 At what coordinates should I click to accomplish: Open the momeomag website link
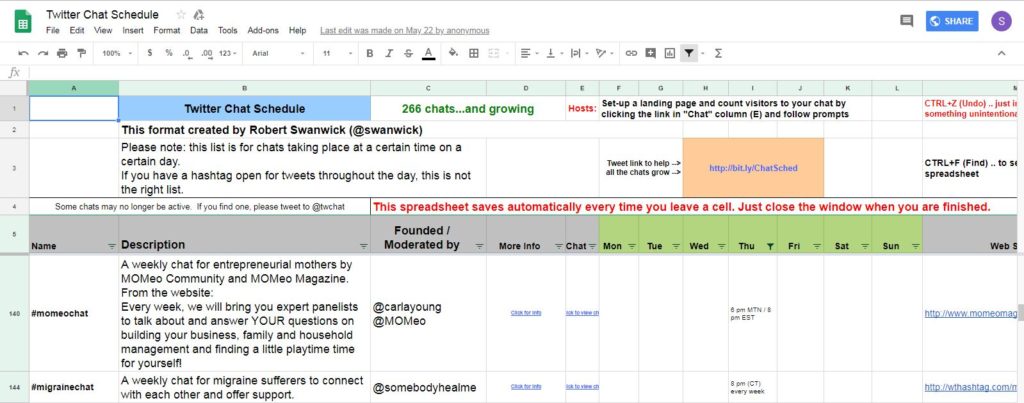point(971,314)
